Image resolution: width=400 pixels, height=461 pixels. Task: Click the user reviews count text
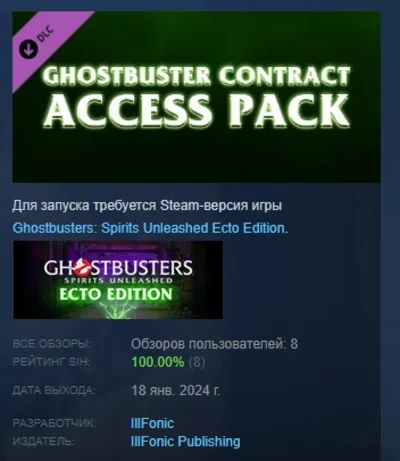tap(214, 344)
